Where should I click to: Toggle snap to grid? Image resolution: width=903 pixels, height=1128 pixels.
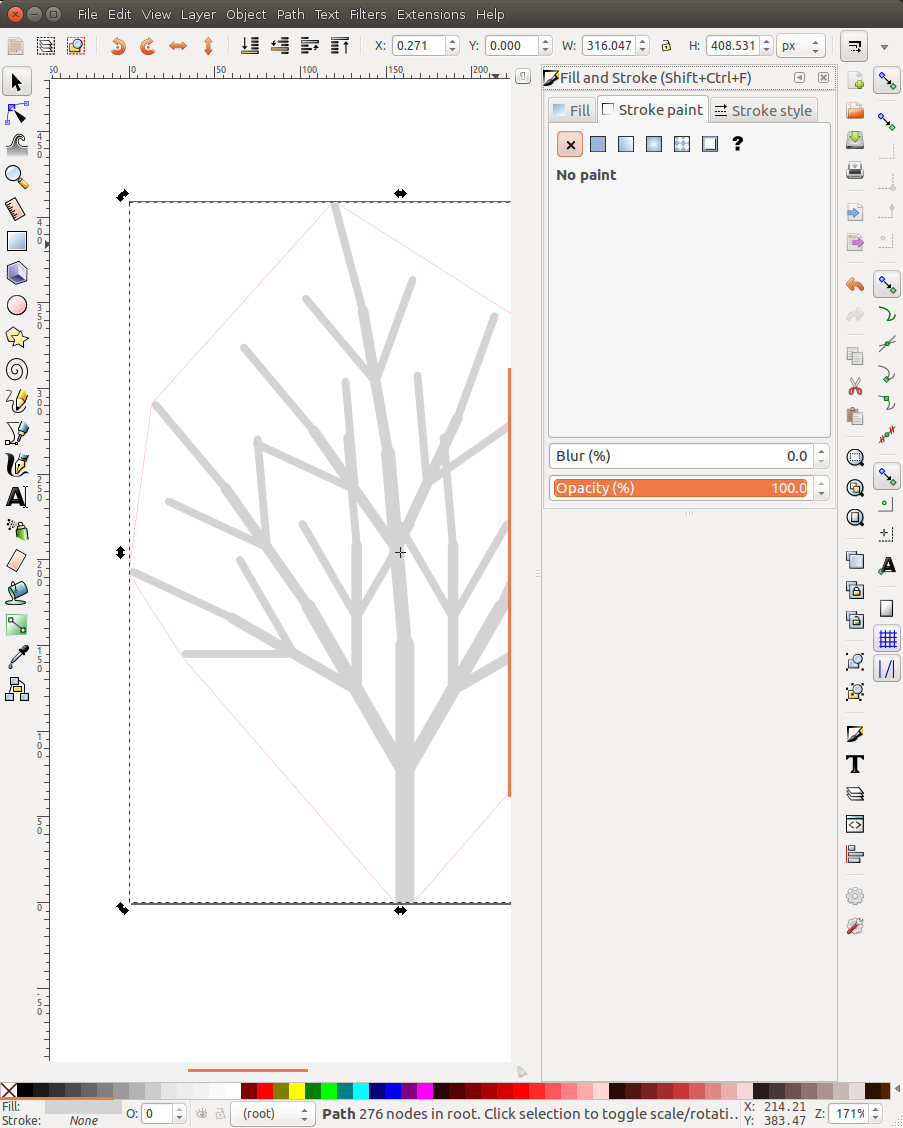[x=887, y=638]
